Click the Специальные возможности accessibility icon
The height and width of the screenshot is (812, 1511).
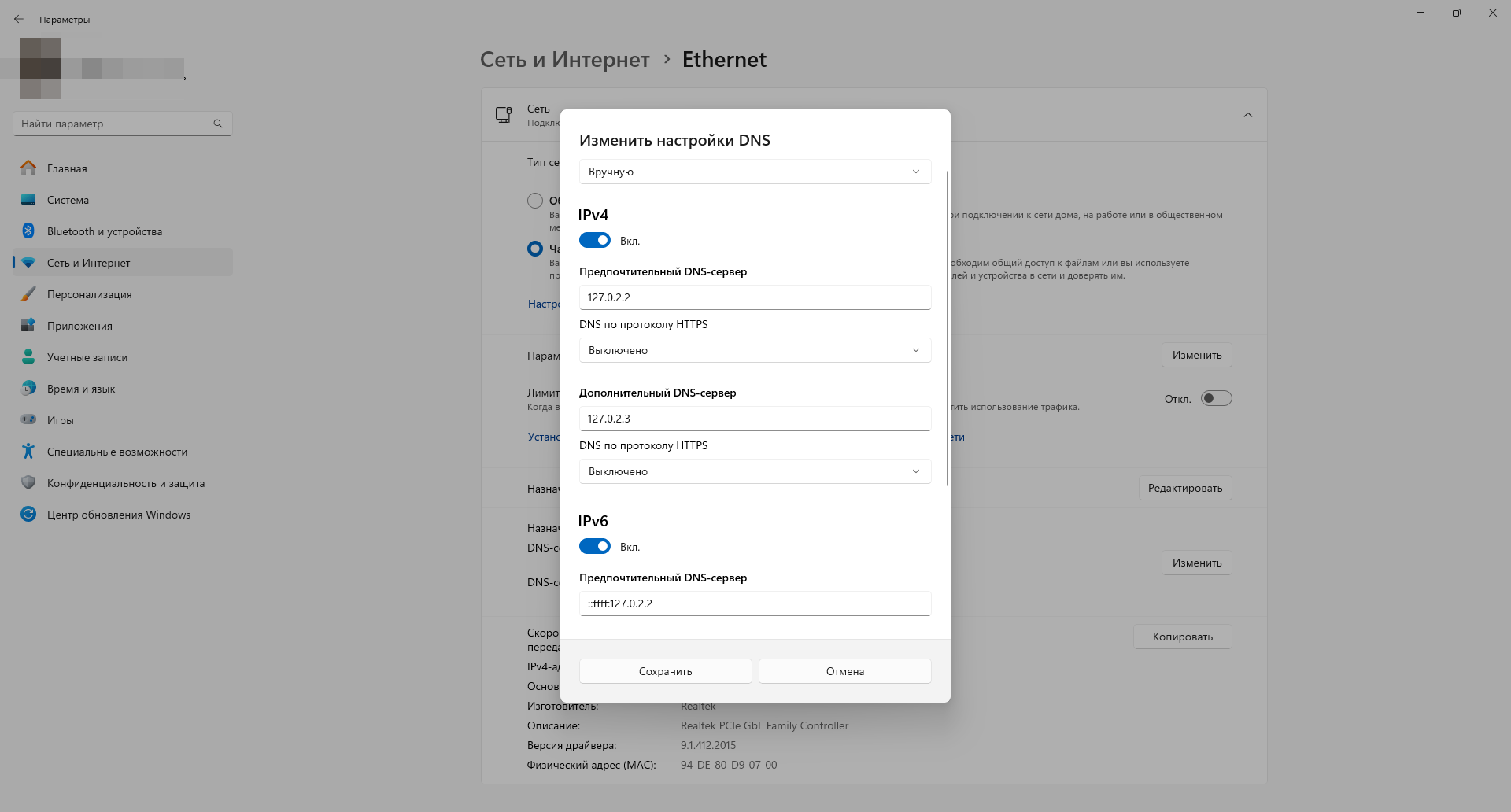[28, 452]
